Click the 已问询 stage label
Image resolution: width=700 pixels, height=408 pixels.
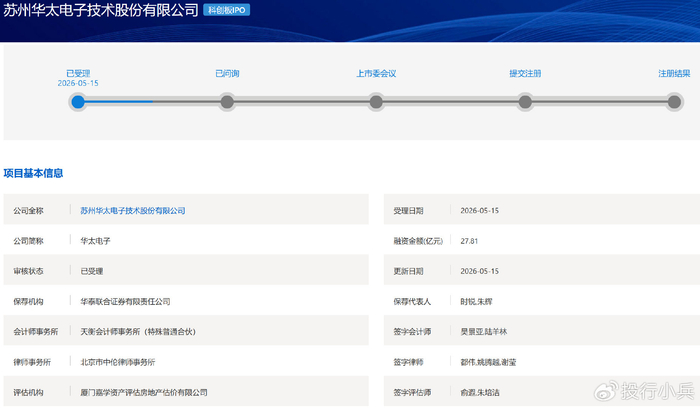point(227,73)
